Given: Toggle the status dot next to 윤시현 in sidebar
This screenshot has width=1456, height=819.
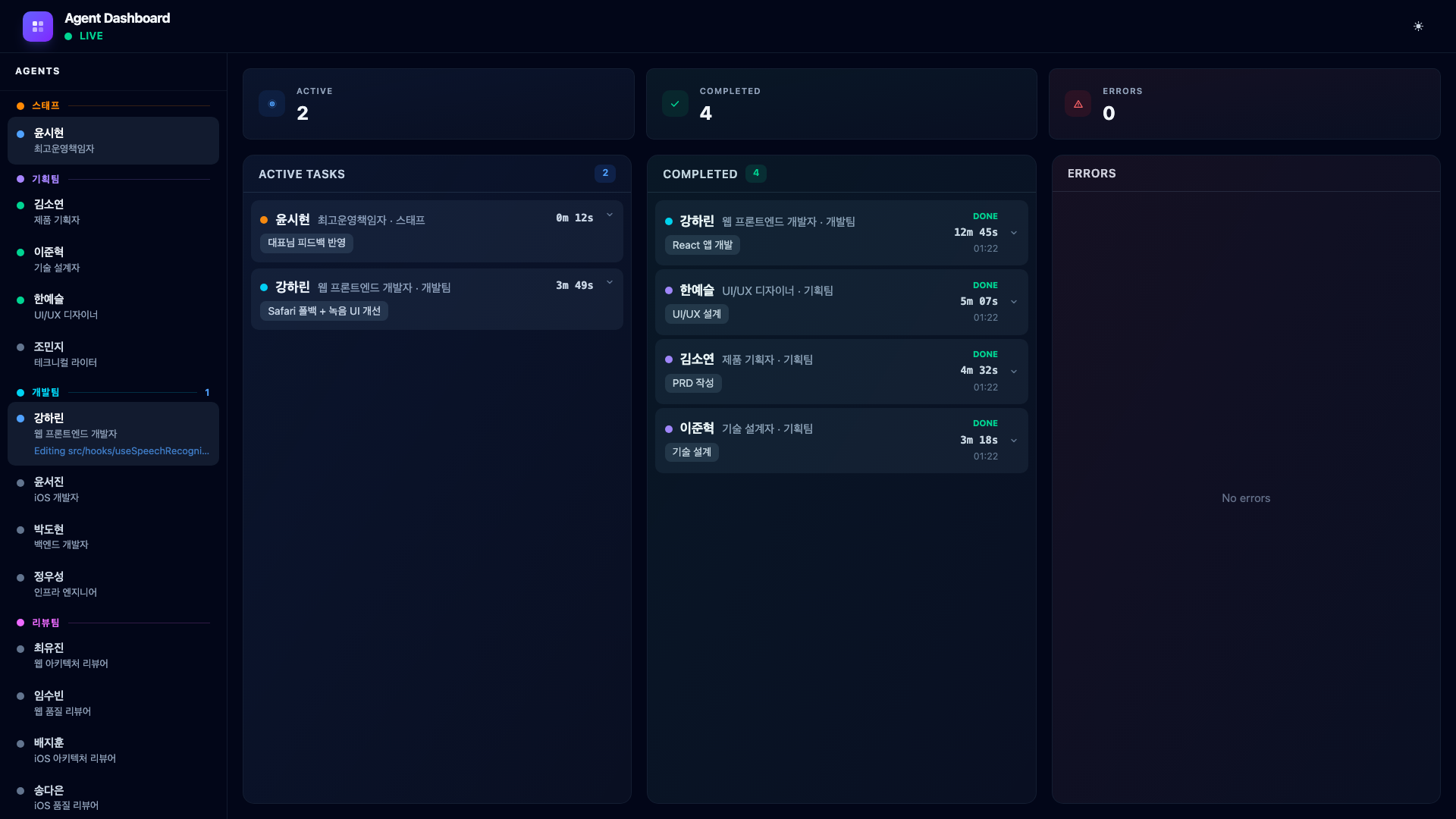Looking at the screenshot, I should coord(20,133).
